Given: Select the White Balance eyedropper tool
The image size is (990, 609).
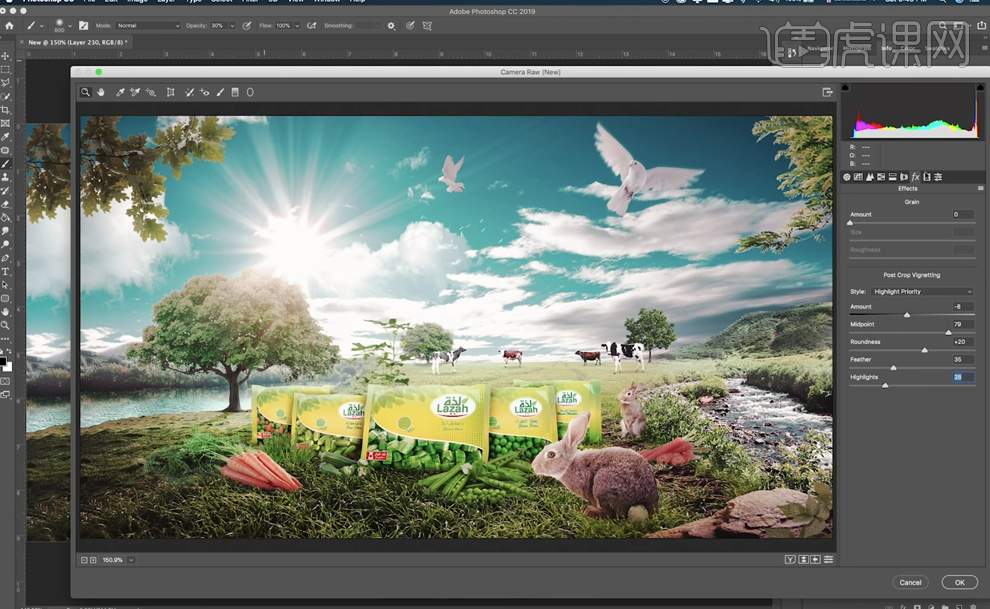Looking at the screenshot, I should 120,92.
